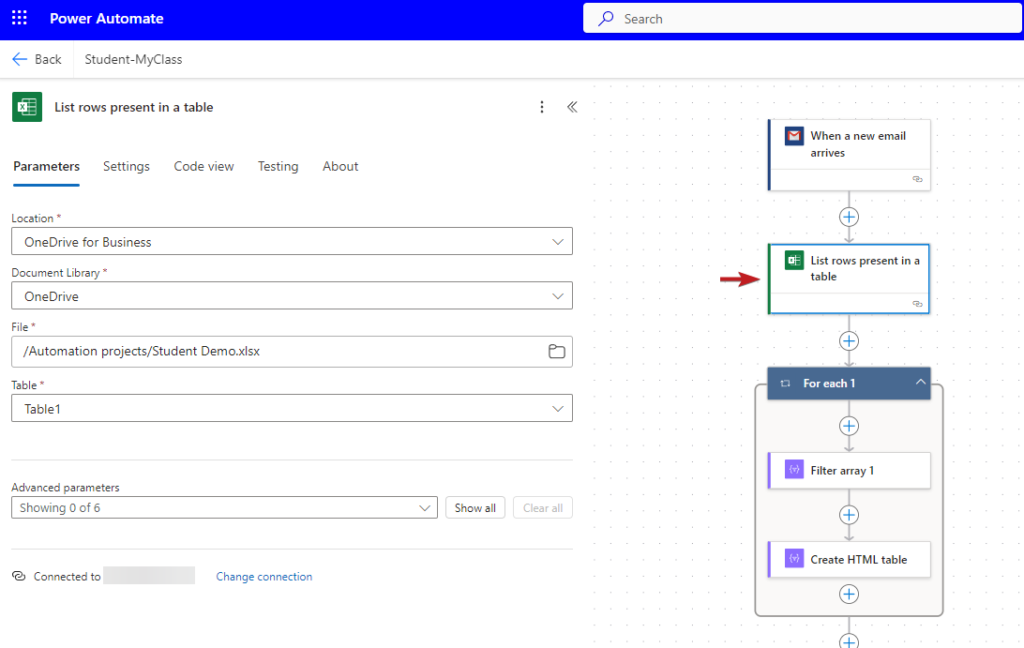
Task: Click the Change connection link
Action: [x=264, y=576]
